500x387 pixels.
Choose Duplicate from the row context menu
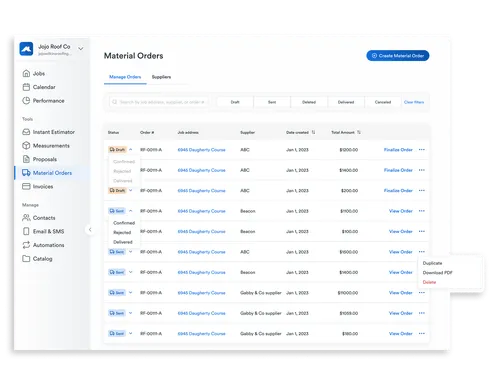coord(432,263)
